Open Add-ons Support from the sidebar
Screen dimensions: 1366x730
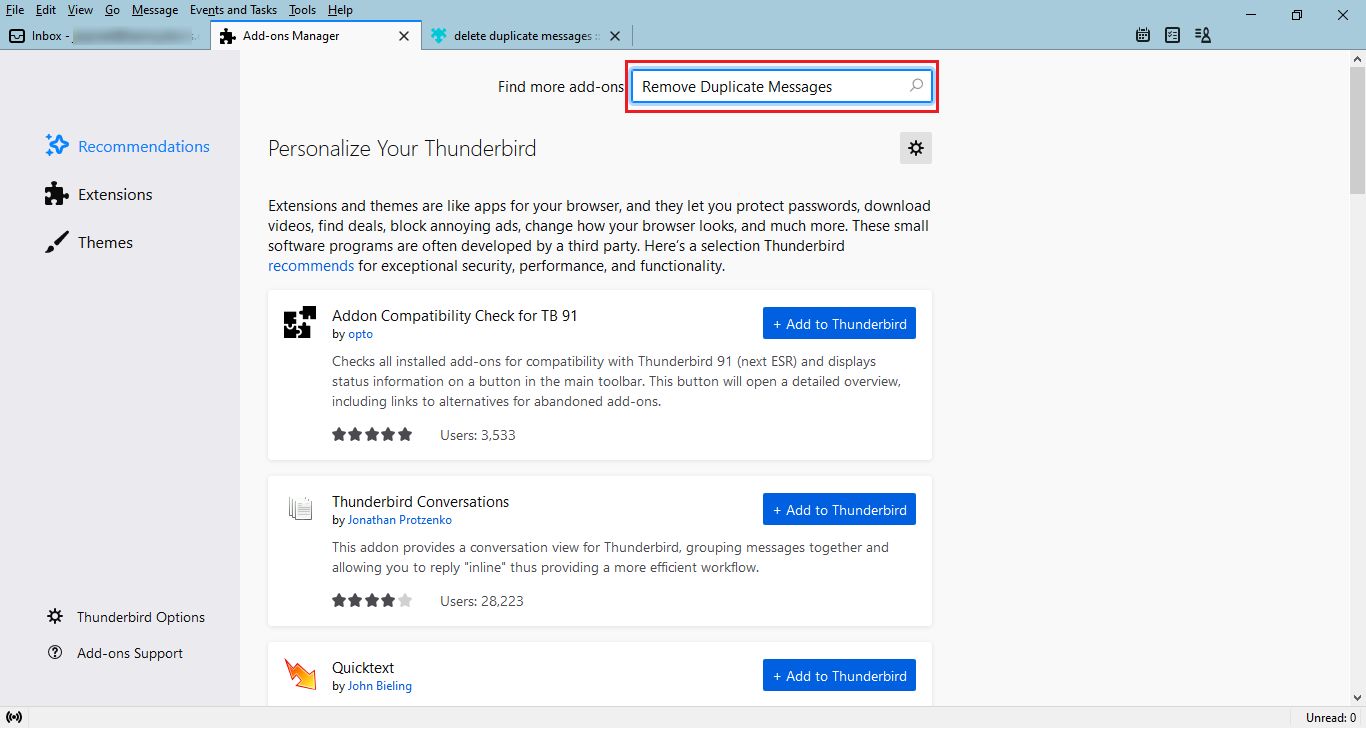coord(115,653)
